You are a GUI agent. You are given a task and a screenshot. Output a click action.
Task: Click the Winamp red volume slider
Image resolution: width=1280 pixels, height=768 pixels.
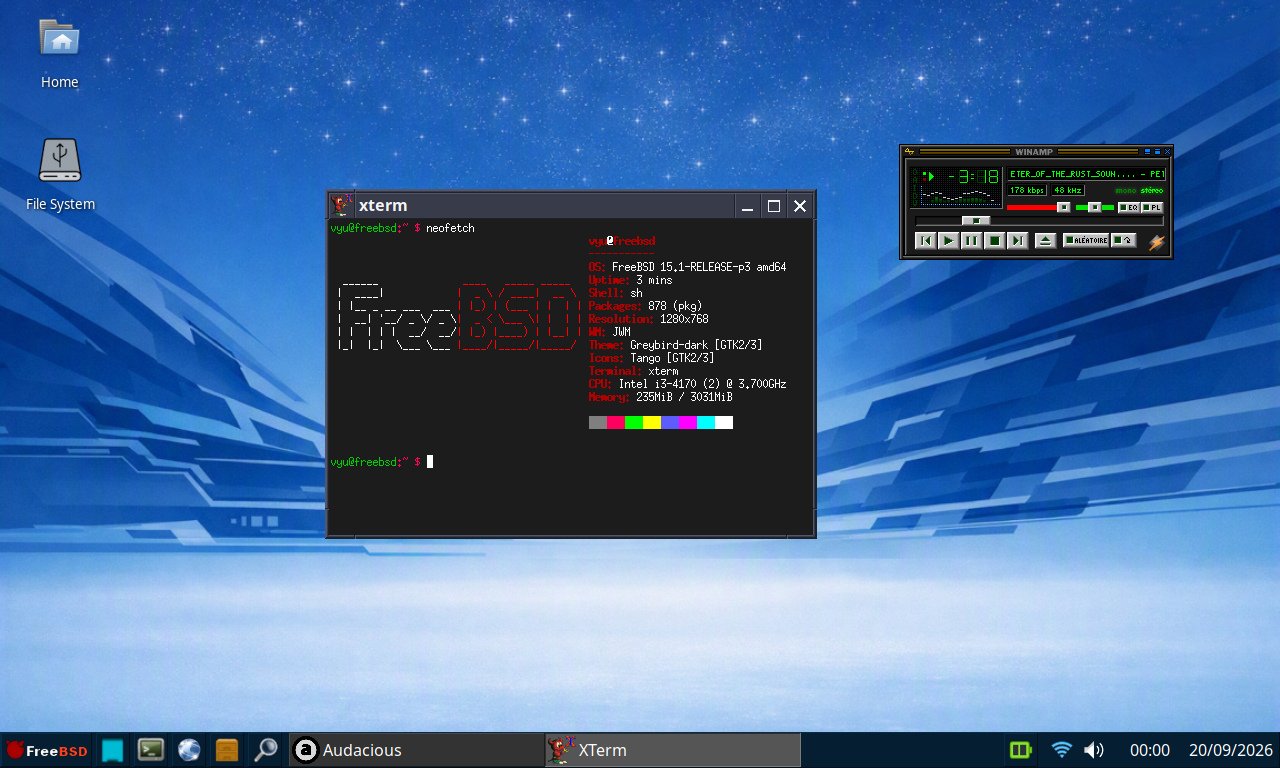click(x=1038, y=207)
